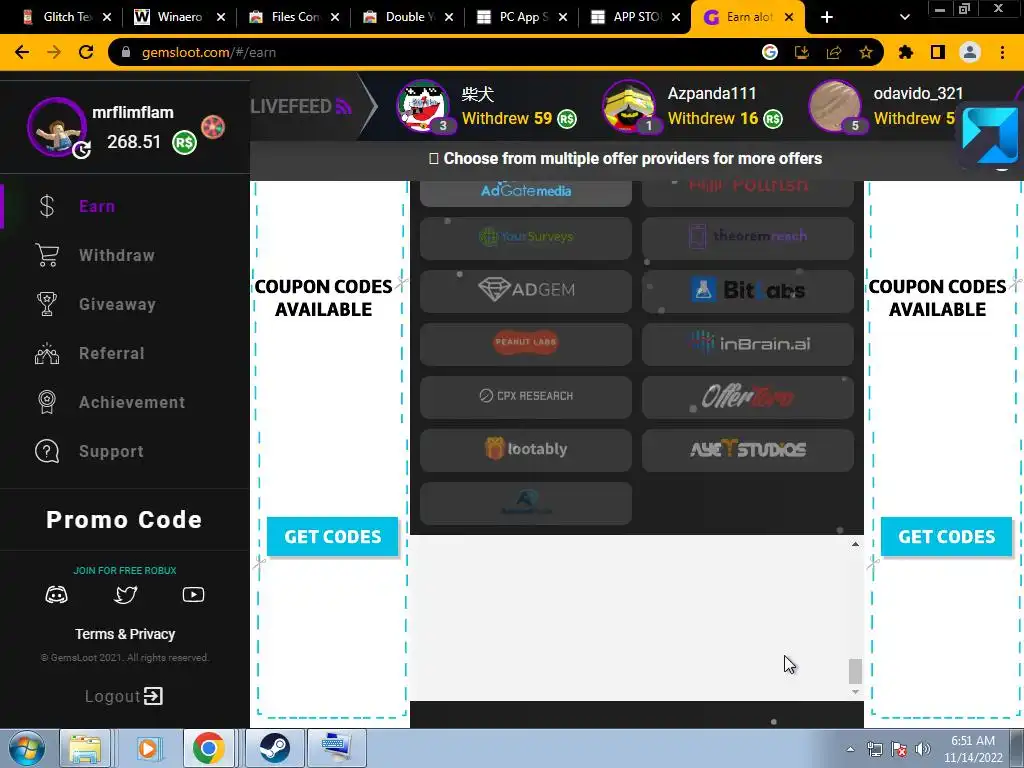Open the Terms & Privacy link
1024x768 pixels.
tap(125, 634)
